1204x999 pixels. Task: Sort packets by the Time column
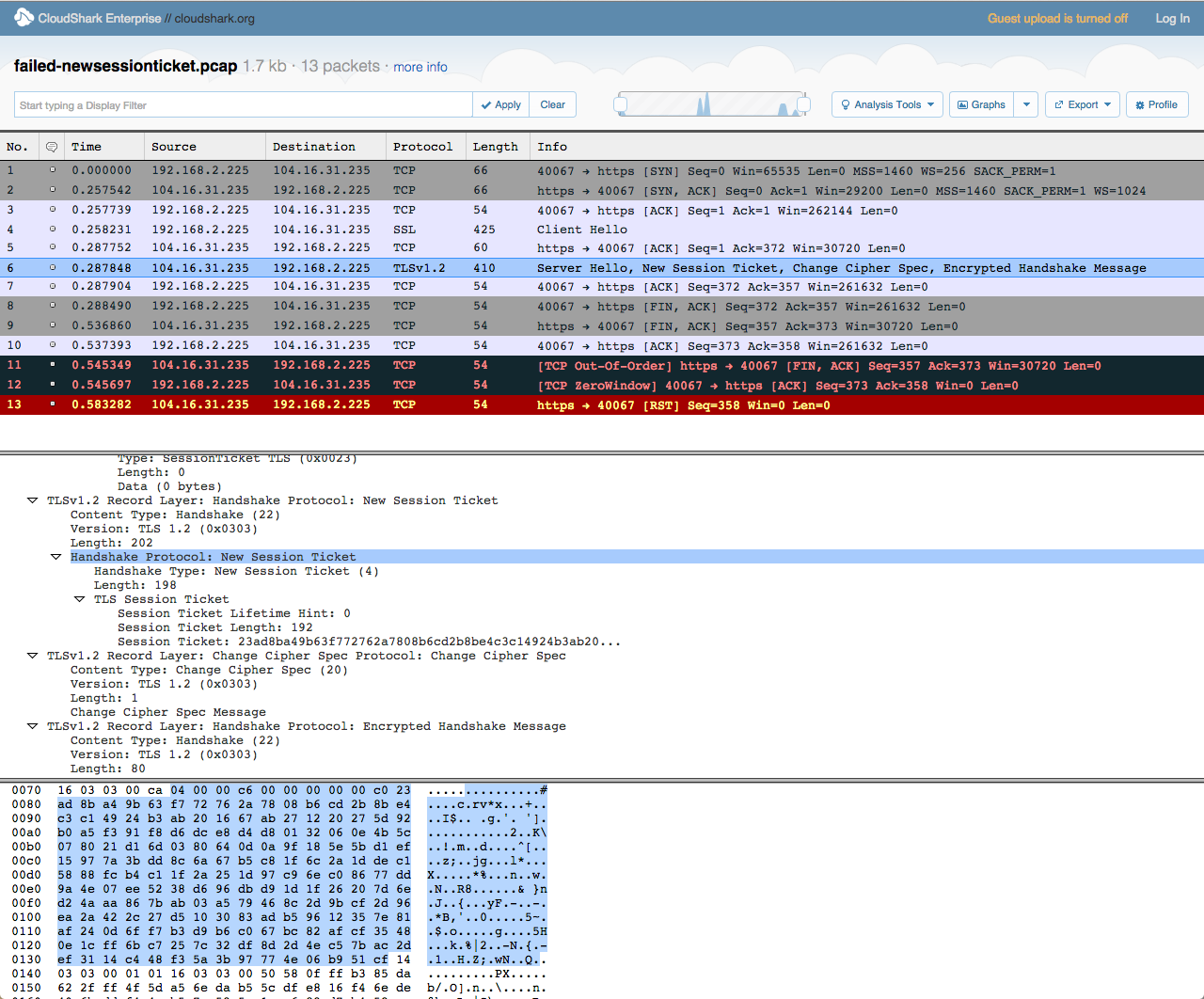(x=104, y=147)
